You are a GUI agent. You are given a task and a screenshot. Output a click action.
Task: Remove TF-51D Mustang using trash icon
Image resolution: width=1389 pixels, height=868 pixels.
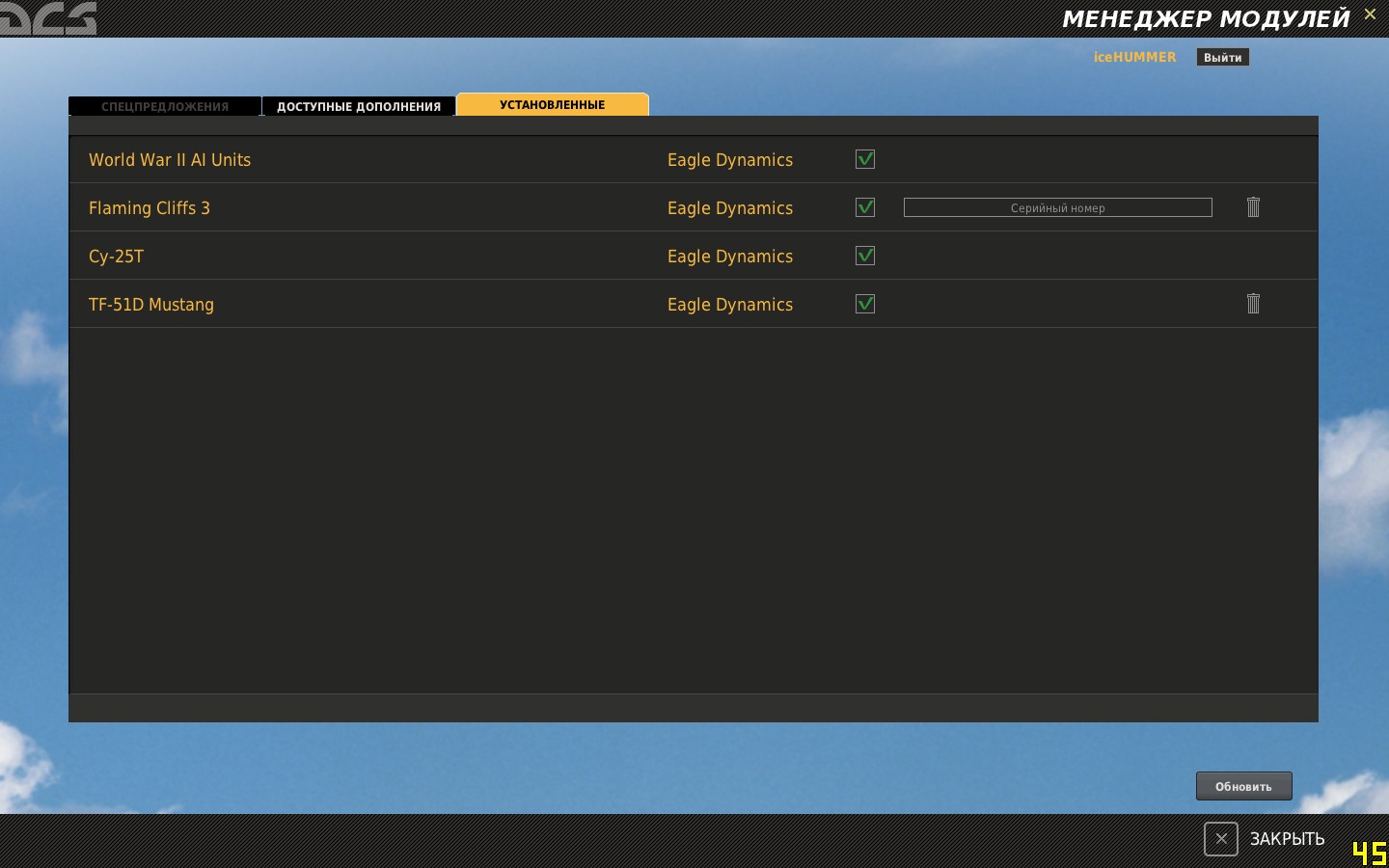coord(1253,304)
